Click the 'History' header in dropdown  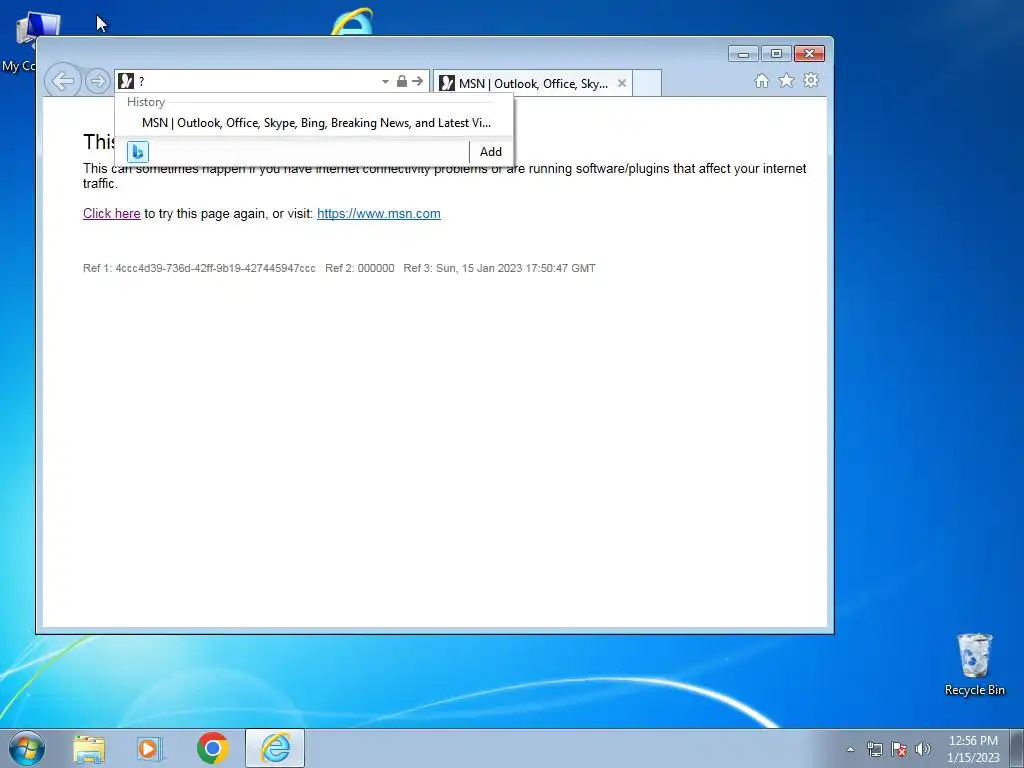click(x=146, y=102)
